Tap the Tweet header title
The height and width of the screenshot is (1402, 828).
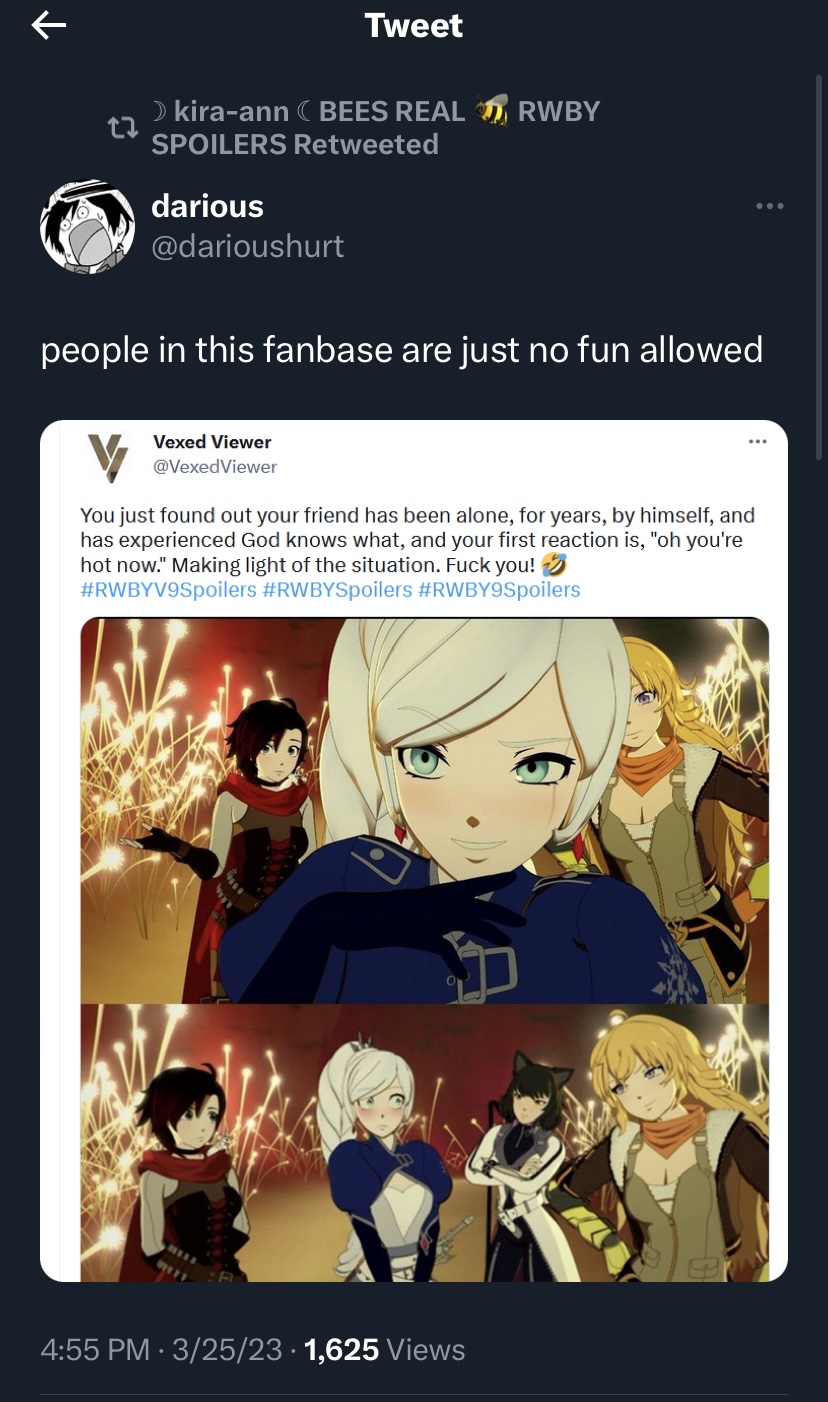[x=414, y=26]
